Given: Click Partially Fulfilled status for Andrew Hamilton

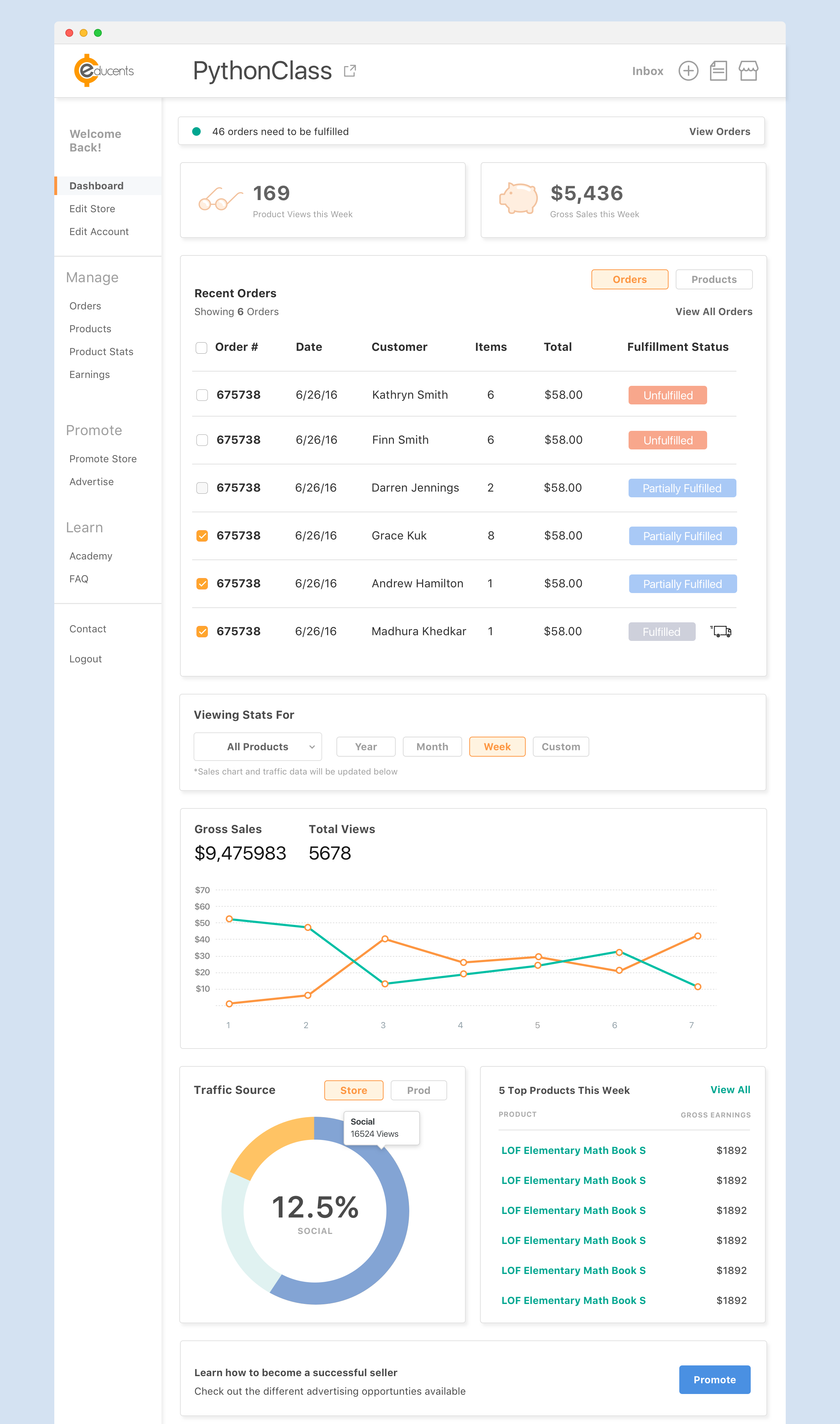Looking at the screenshot, I should 682,584.
